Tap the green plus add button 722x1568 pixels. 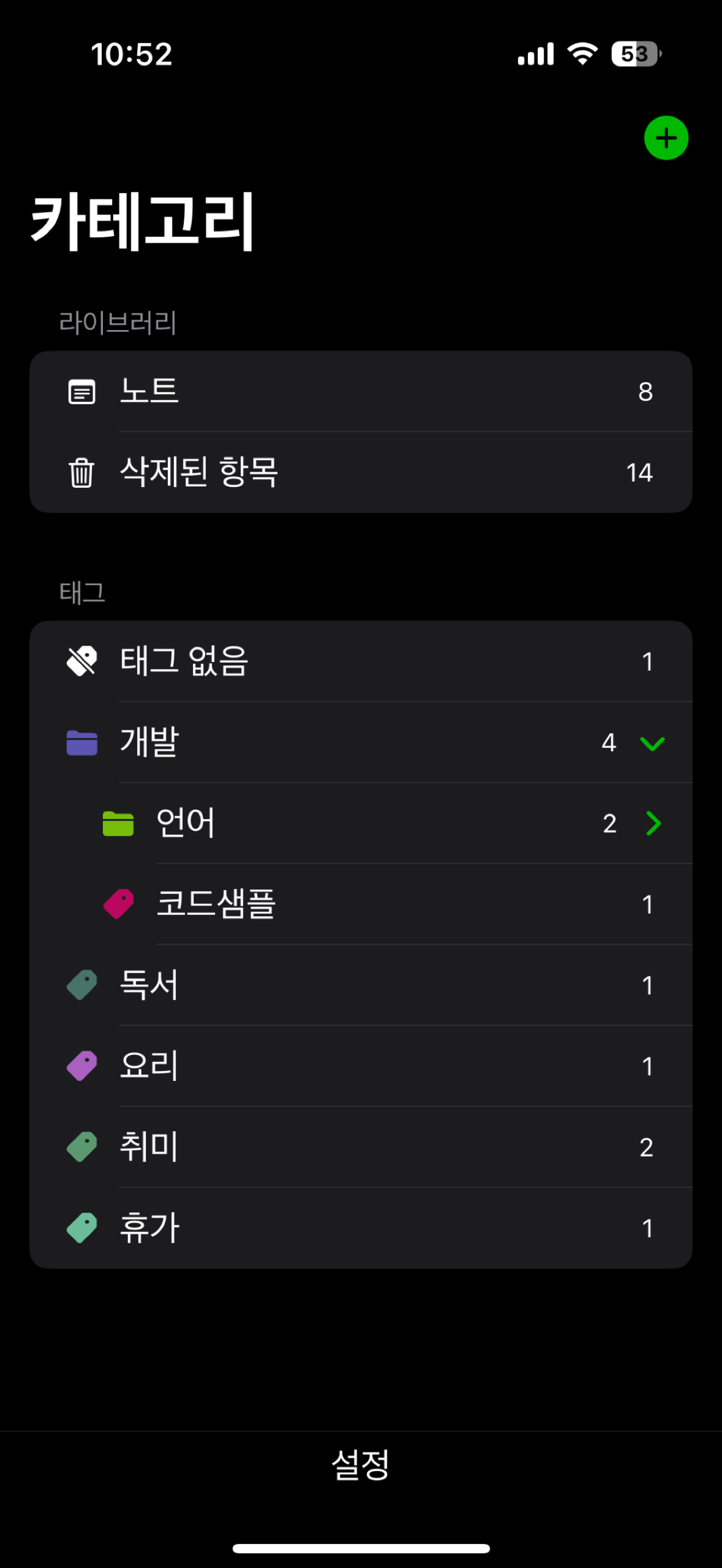(666, 138)
